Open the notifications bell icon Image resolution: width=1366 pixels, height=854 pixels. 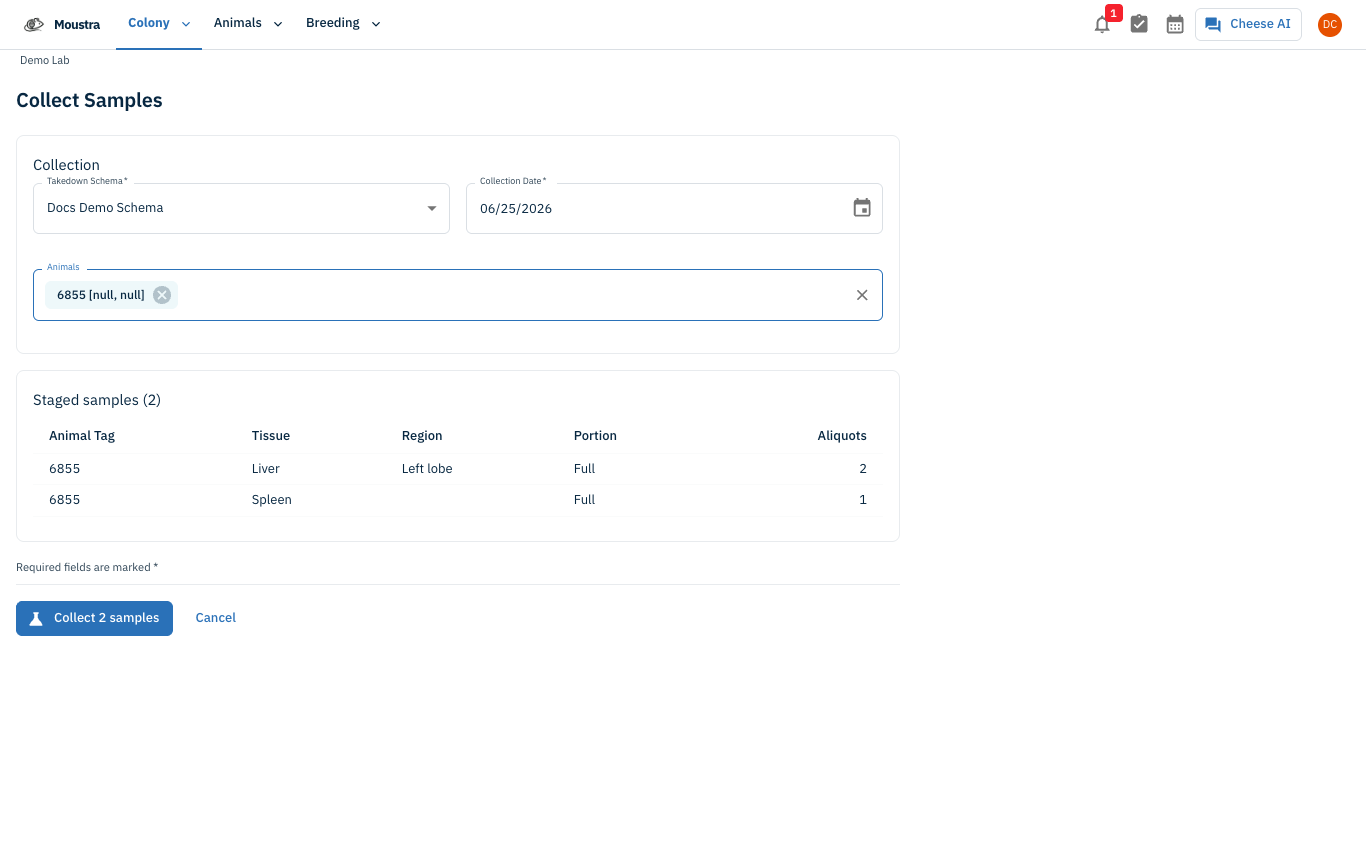[x=1102, y=25]
